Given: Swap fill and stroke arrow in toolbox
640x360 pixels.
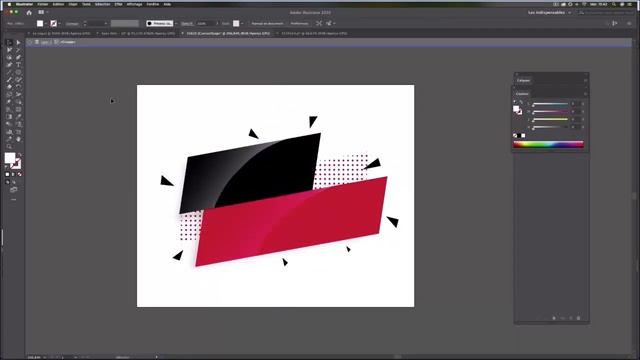Looking at the screenshot, I should tap(19, 154).
